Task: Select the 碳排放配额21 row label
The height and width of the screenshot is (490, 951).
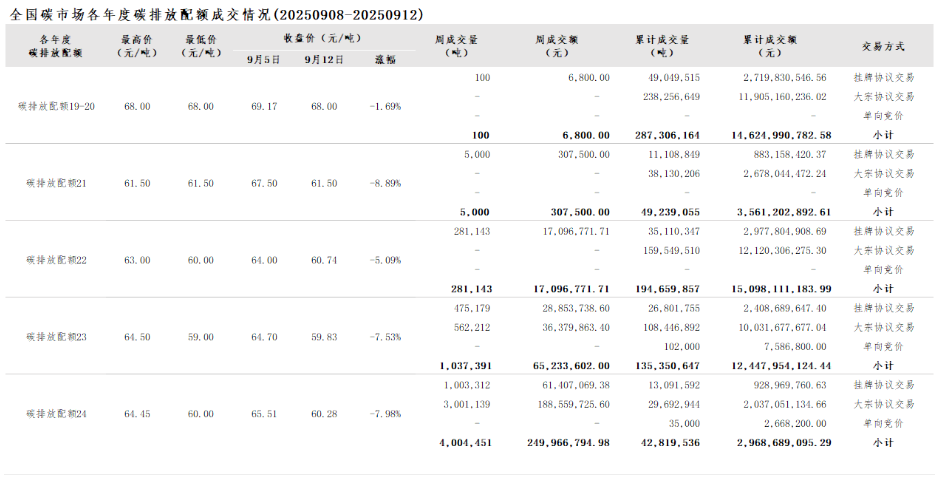Action: click(x=56, y=183)
